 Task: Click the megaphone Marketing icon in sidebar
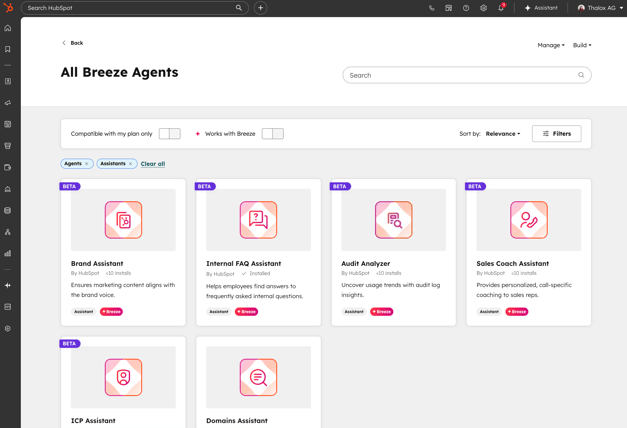[8, 103]
